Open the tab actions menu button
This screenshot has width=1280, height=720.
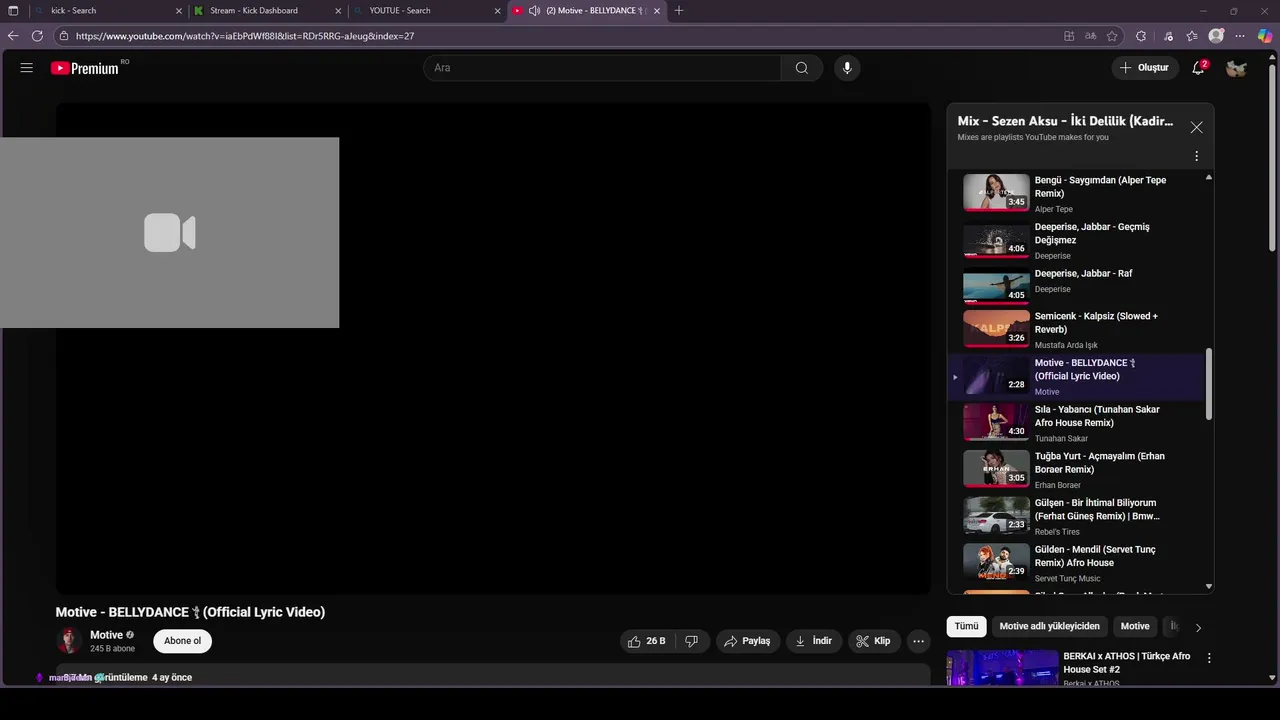13,11
